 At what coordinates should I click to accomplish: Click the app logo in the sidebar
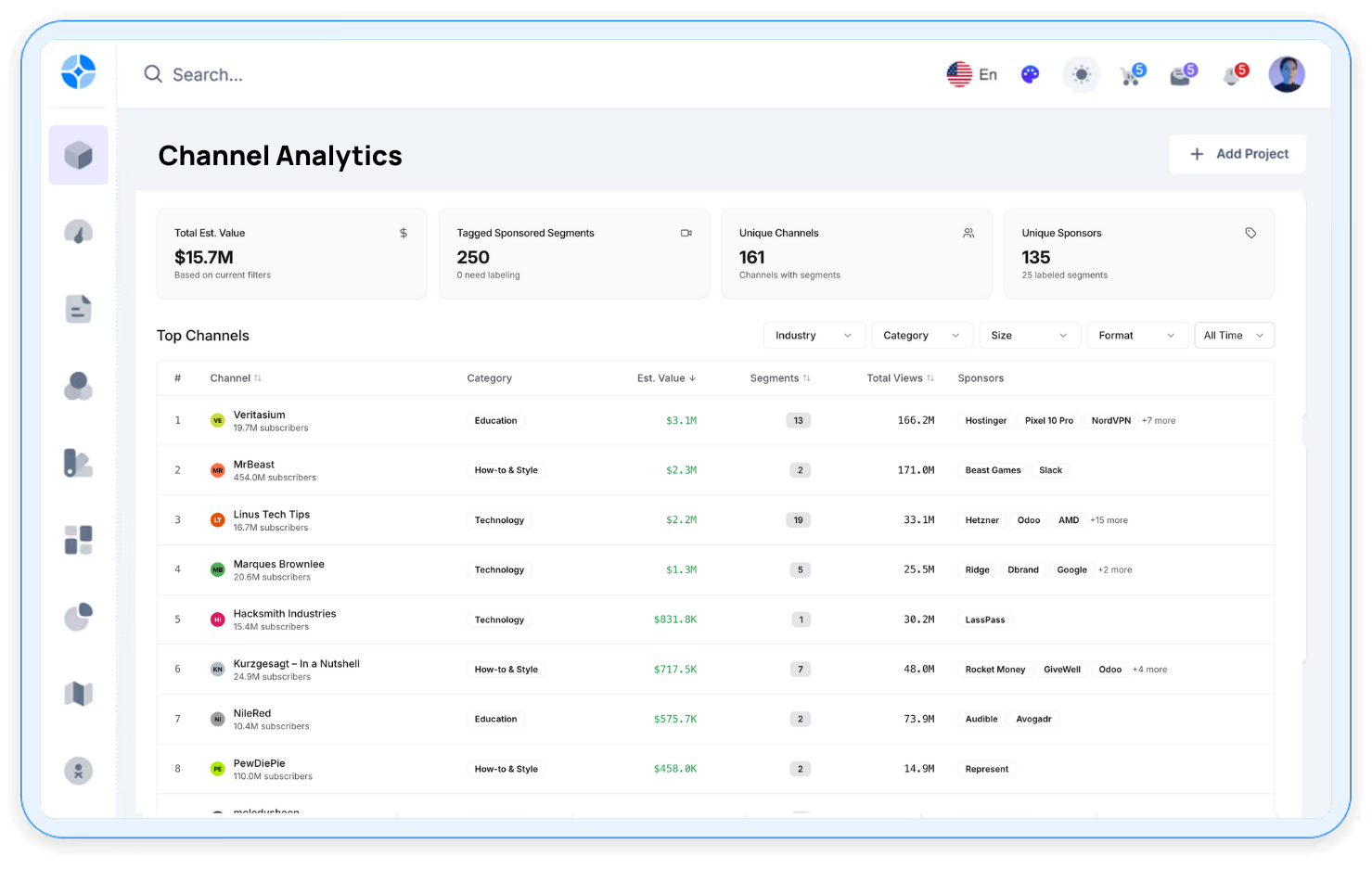coord(78,72)
